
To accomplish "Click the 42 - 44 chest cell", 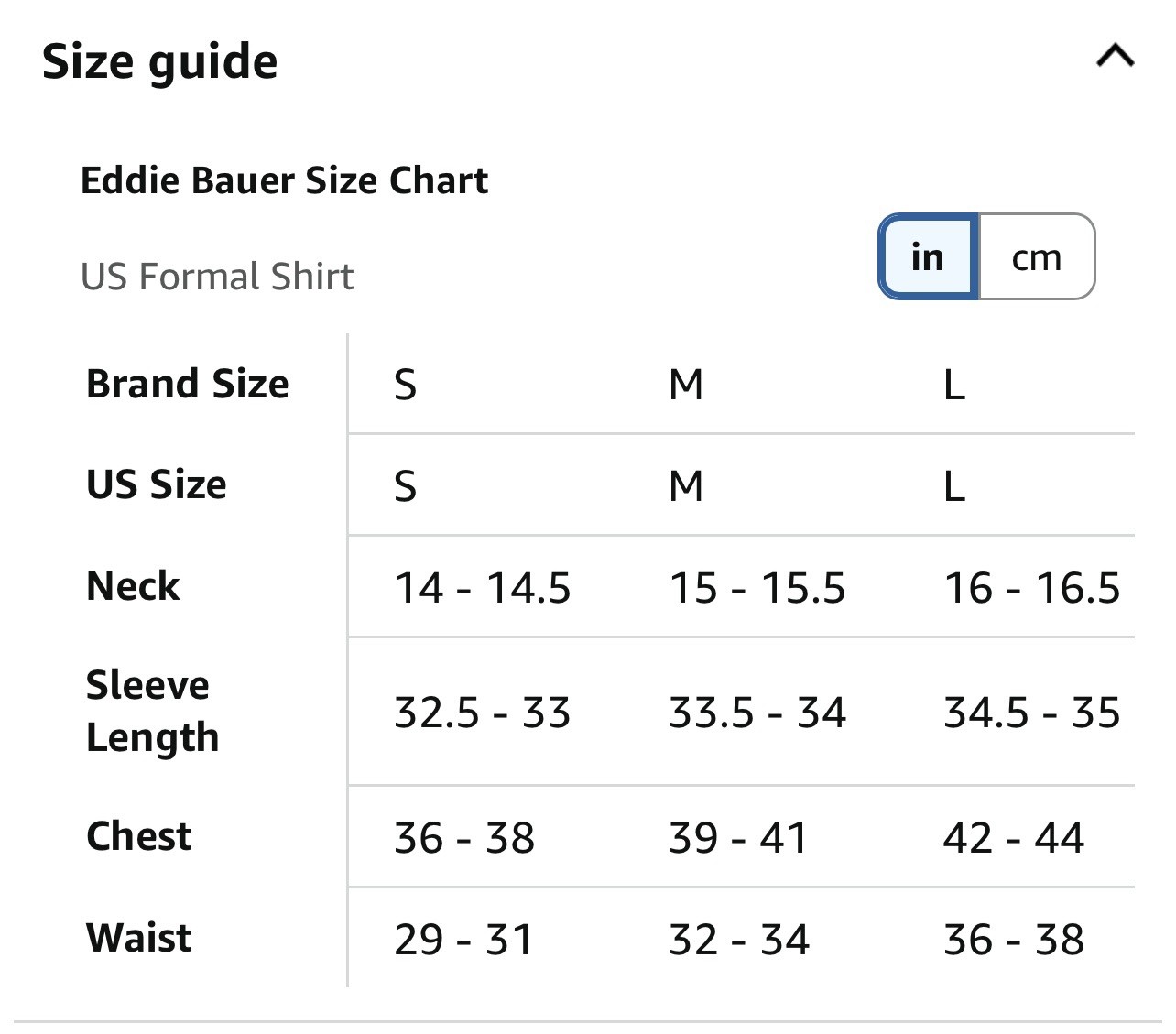I will click(x=1013, y=837).
